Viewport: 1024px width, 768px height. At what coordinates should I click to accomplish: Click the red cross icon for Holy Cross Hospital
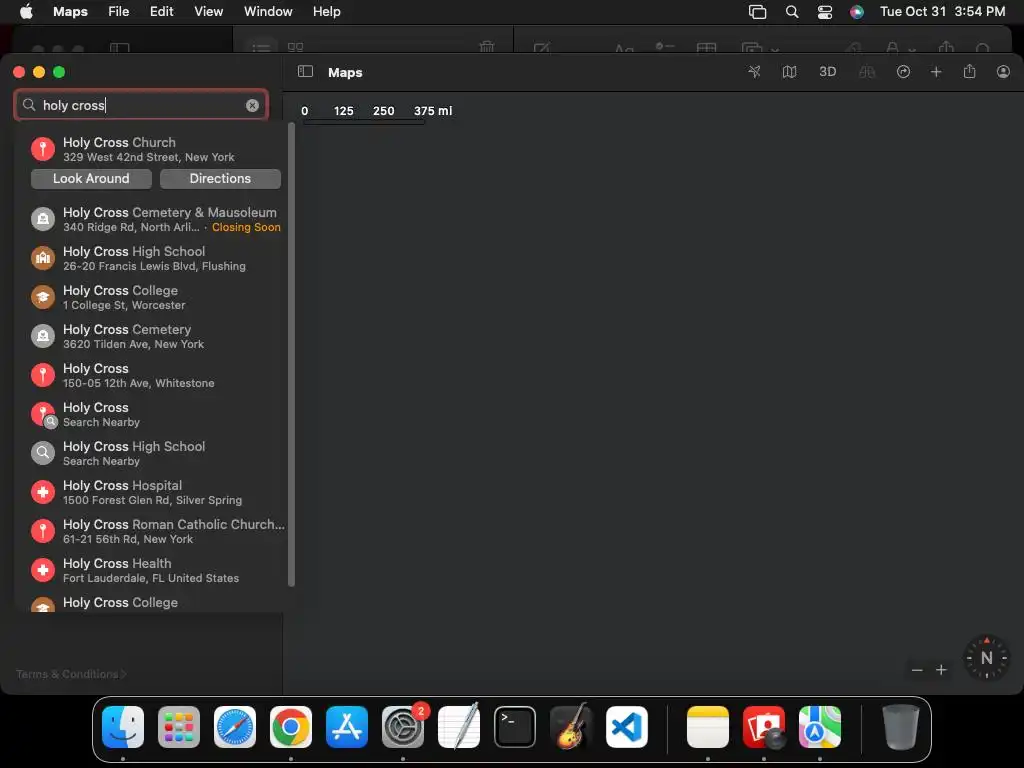coord(43,492)
